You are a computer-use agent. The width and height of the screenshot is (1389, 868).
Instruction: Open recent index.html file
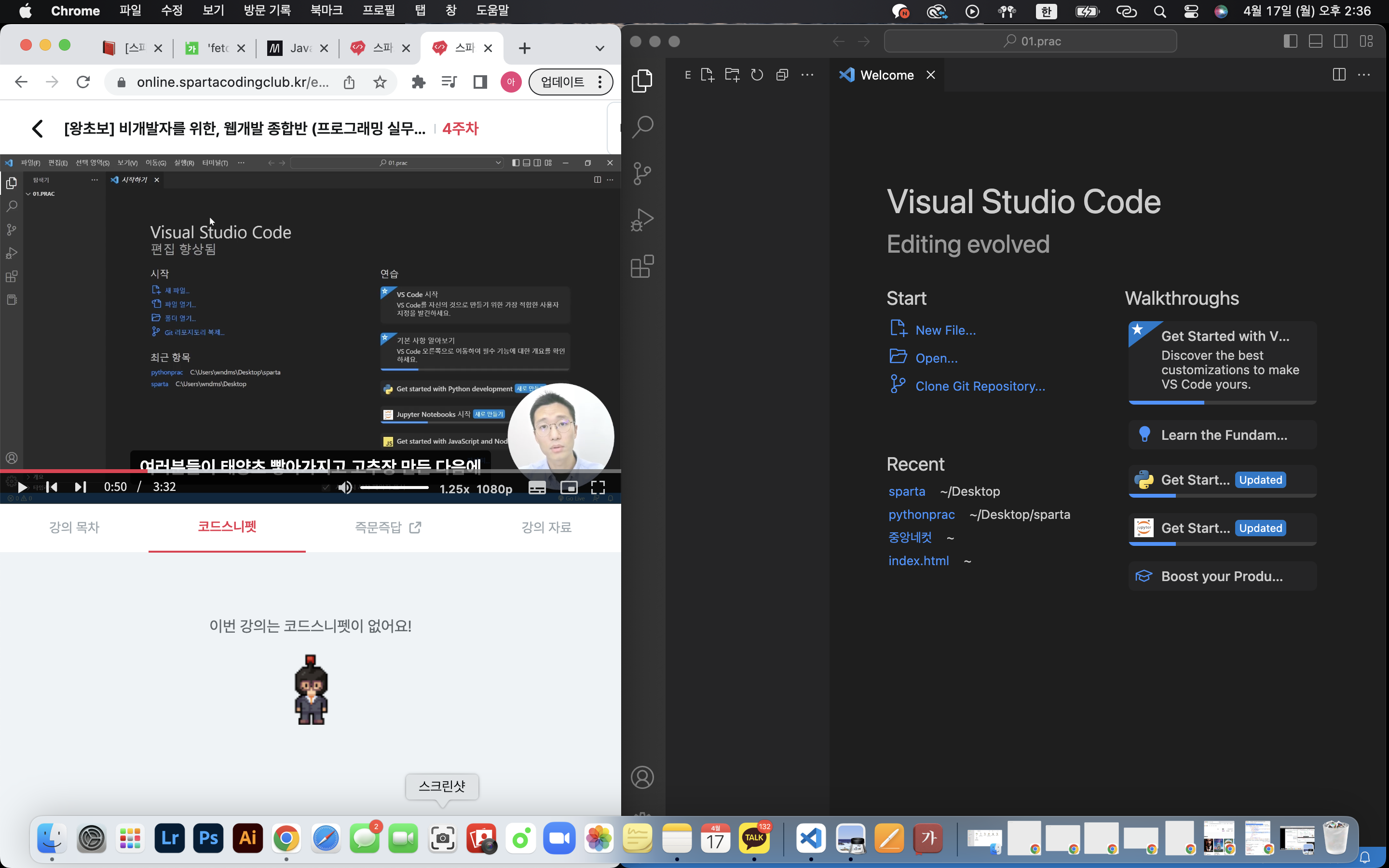(x=918, y=561)
